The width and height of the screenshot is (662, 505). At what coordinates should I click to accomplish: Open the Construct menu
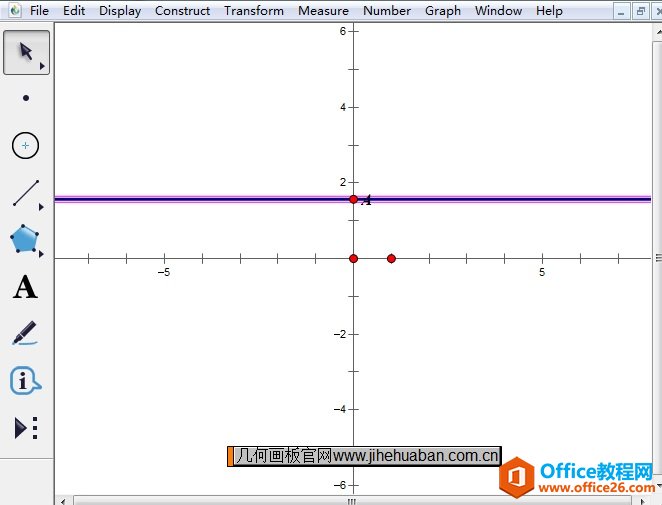[x=182, y=11]
